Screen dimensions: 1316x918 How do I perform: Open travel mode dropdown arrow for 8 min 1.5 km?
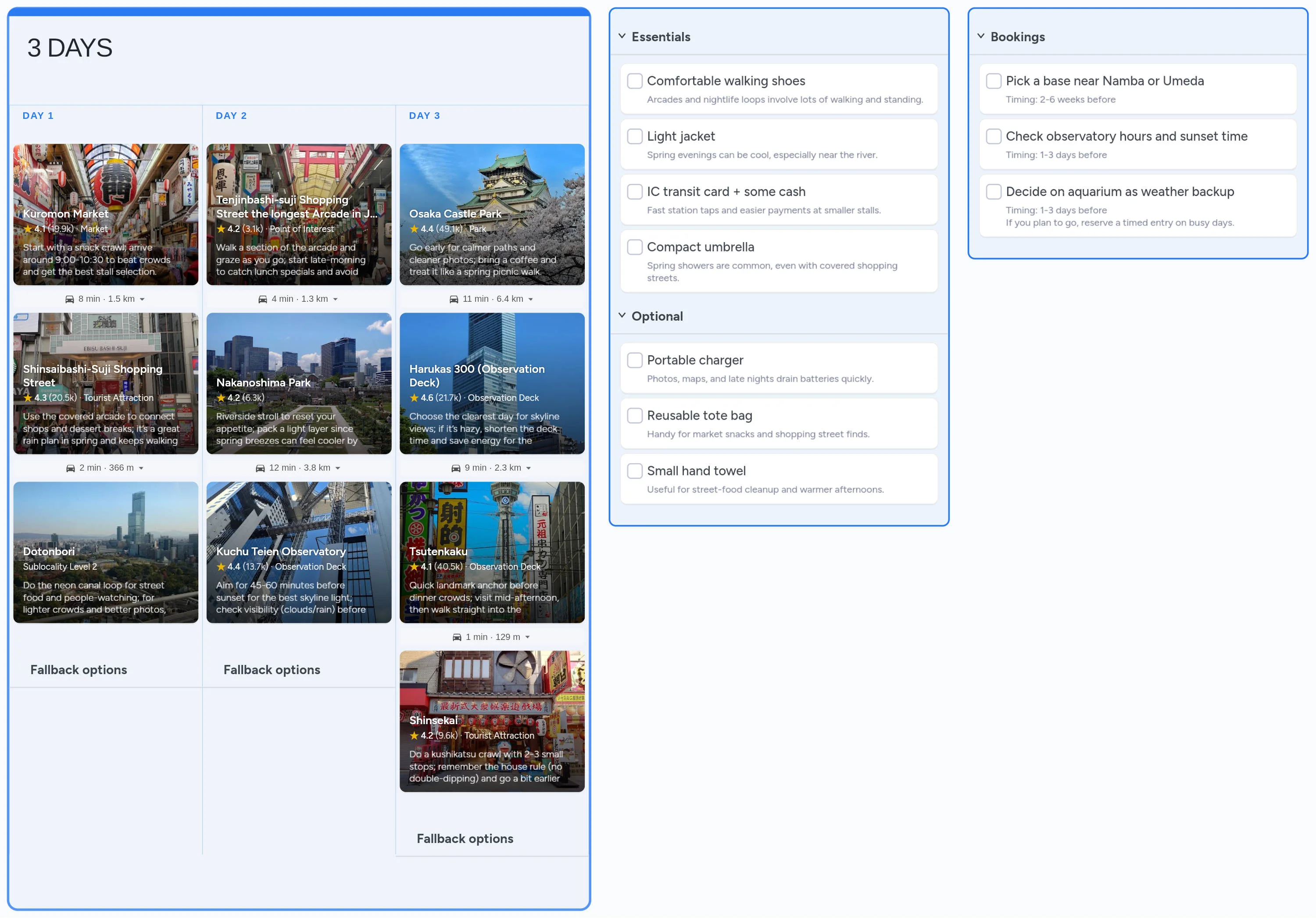(142, 299)
